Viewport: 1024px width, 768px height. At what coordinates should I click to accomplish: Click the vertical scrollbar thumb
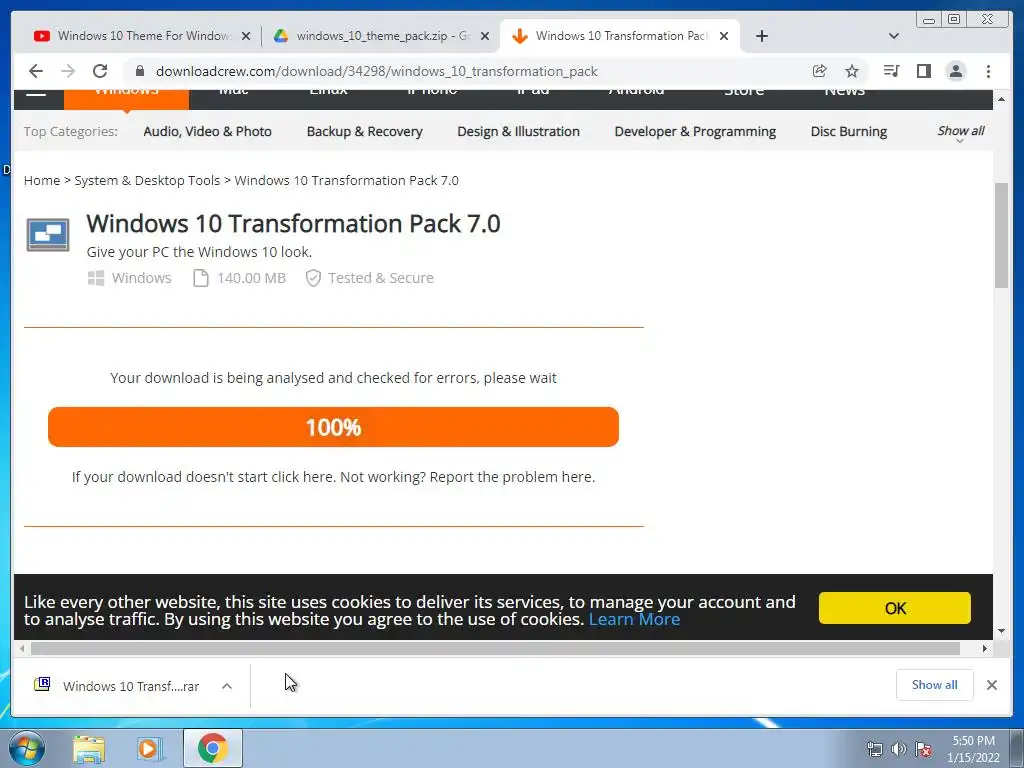coord(1002,235)
